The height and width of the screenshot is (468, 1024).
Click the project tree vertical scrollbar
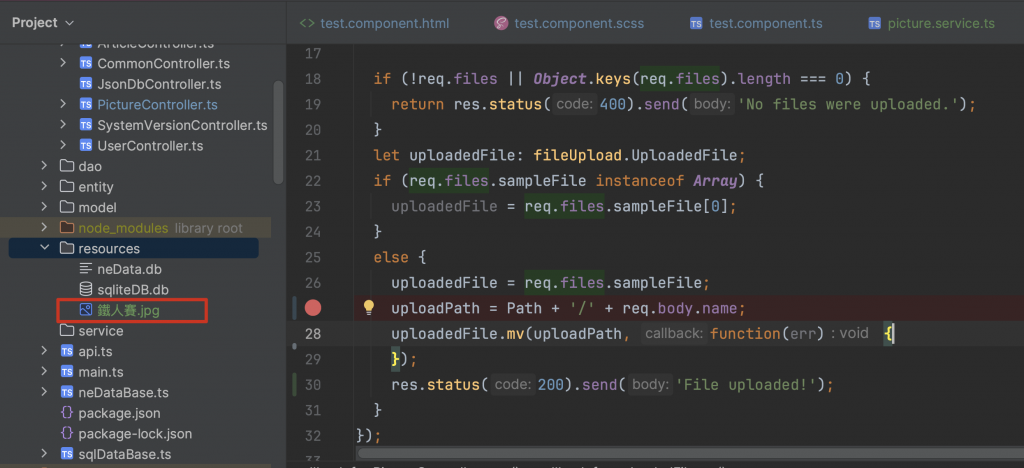pyautogui.click(x=278, y=133)
